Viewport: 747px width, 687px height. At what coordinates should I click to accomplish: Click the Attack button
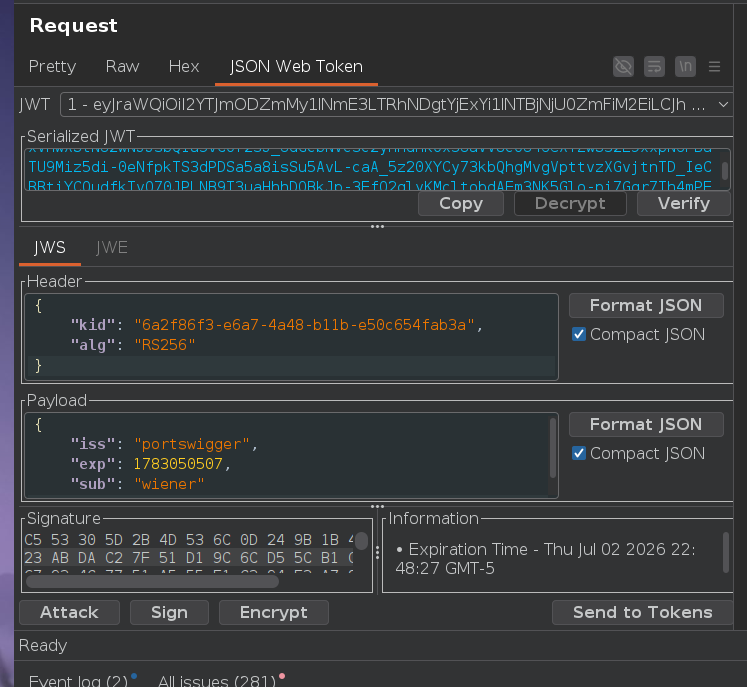69,612
